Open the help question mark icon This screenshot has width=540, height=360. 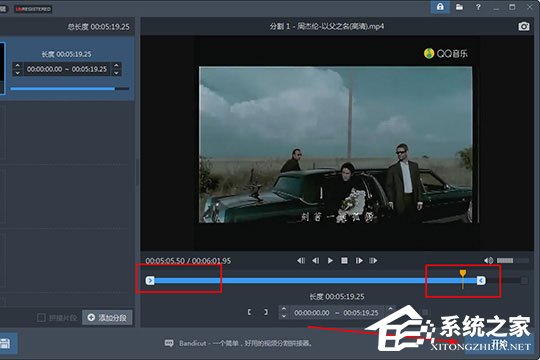tap(478, 7)
